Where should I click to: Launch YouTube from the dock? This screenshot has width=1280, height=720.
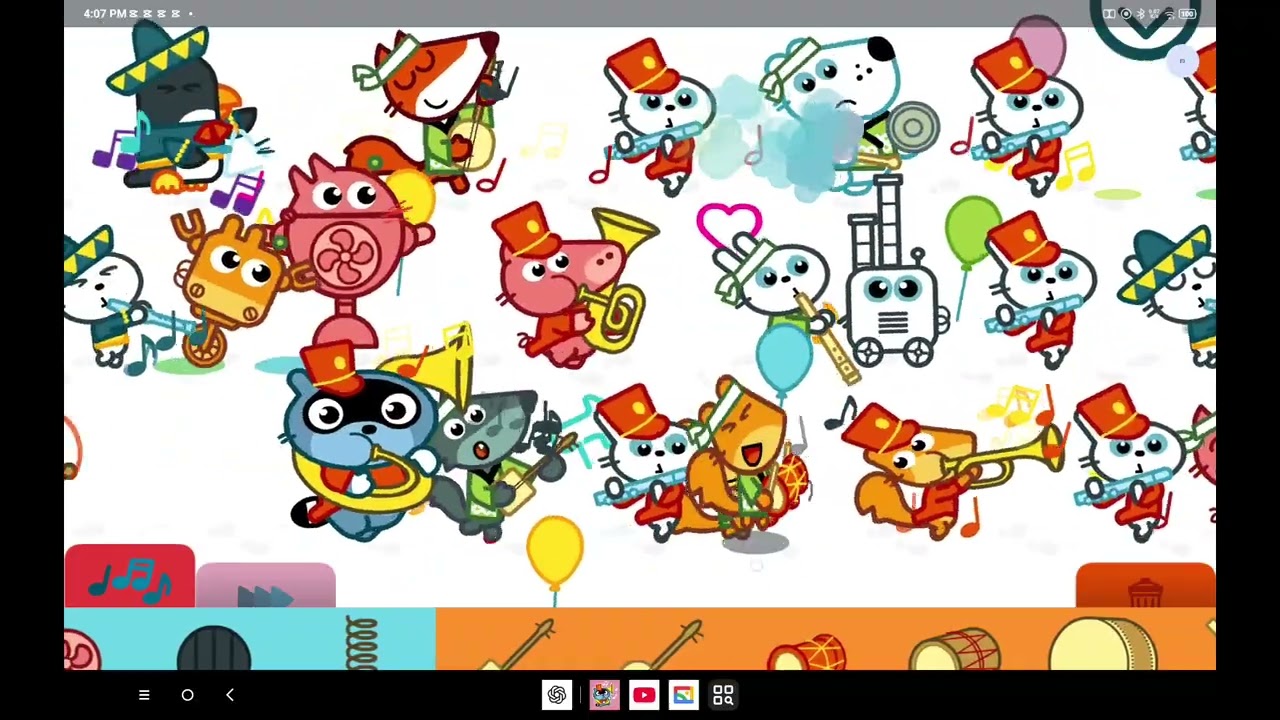pyautogui.click(x=644, y=695)
